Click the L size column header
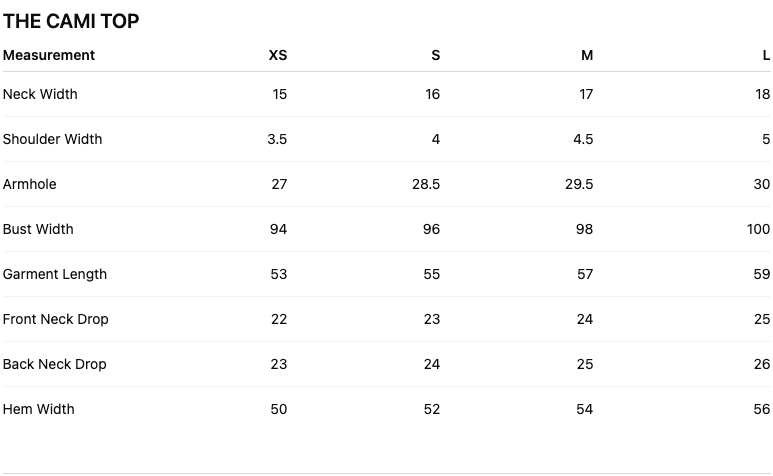Viewport: 773px width, 476px height. (x=766, y=55)
